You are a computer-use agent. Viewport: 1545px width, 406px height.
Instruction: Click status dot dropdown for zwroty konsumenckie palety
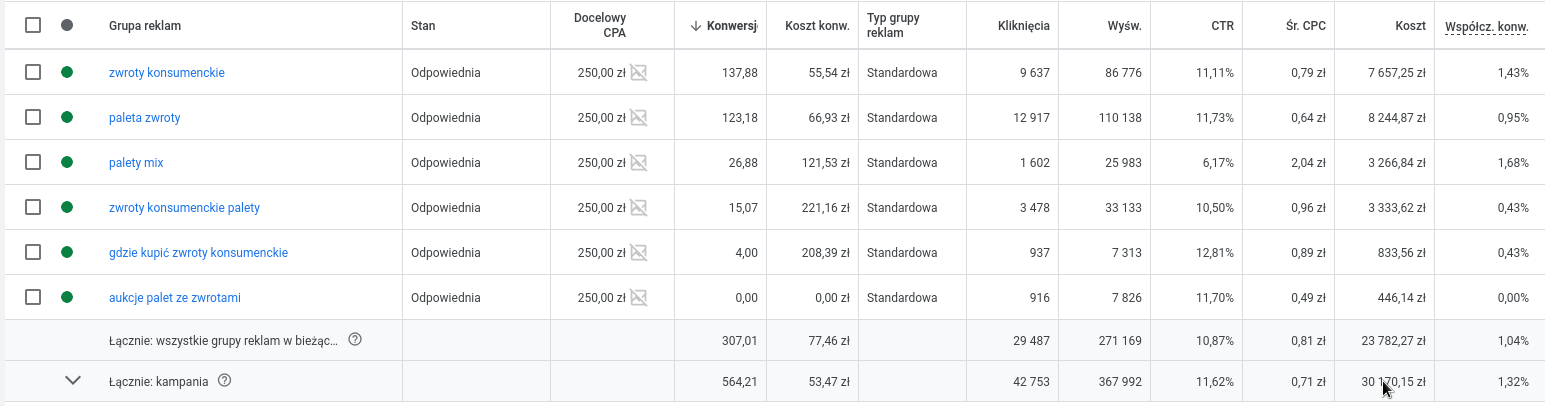pos(67,207)
